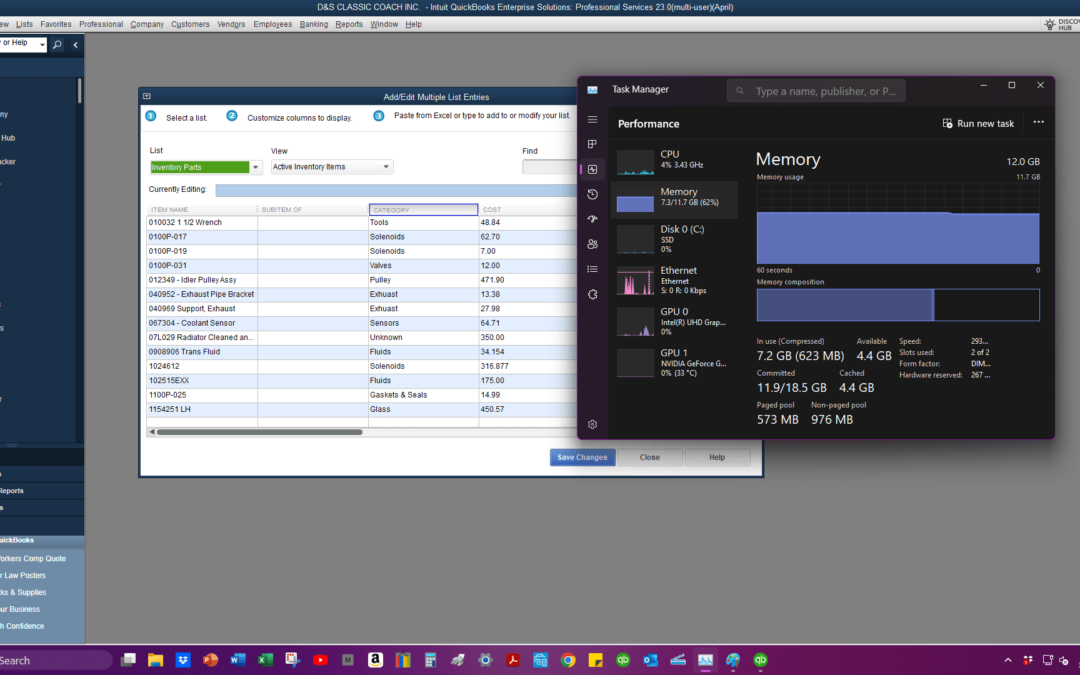This screenshot has height=675, width=1080.
Task: Click the Find field in the dialog
Action: 549,167
